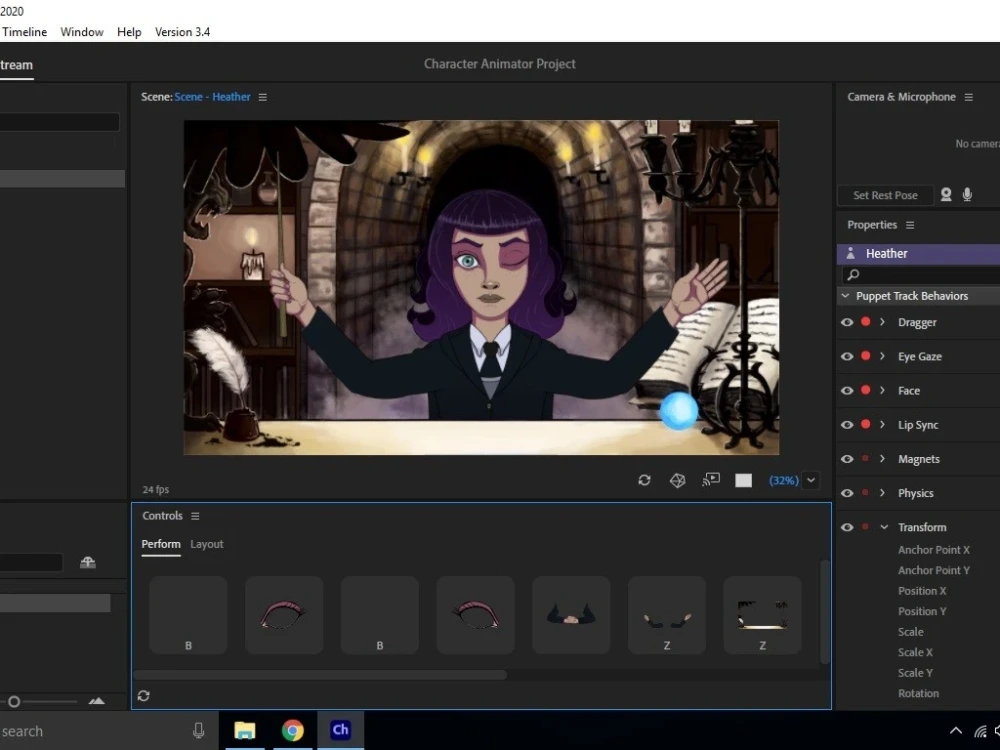Expand the Eye Gaze behavior
Screen dimensions: 1000x750
[883, 357]
